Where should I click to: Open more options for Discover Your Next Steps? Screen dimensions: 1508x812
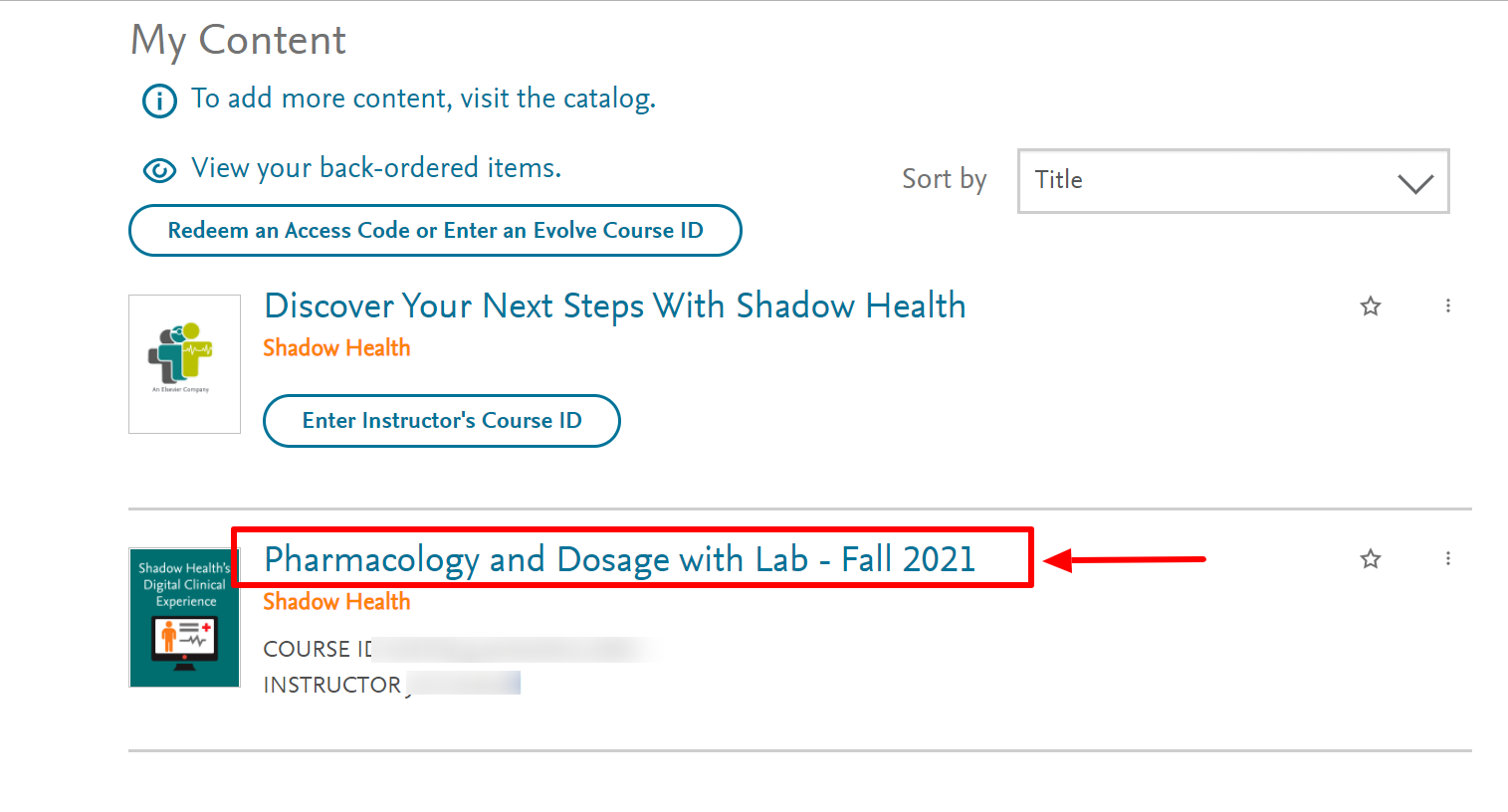point(1447,306)
